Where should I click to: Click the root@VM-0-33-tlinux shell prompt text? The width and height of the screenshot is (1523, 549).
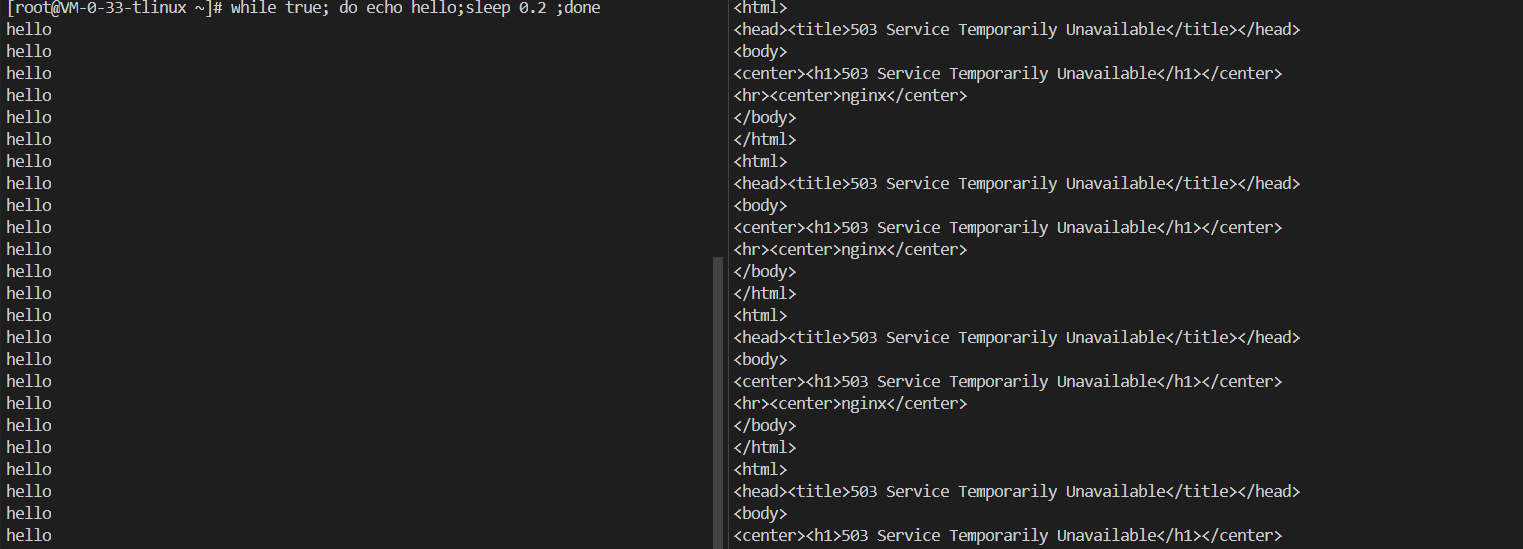113,7
